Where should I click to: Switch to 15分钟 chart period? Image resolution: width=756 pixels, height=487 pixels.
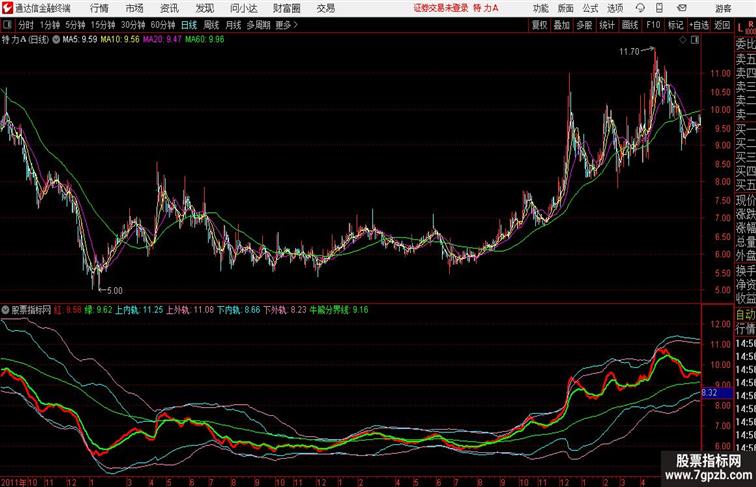click(103, 25)
